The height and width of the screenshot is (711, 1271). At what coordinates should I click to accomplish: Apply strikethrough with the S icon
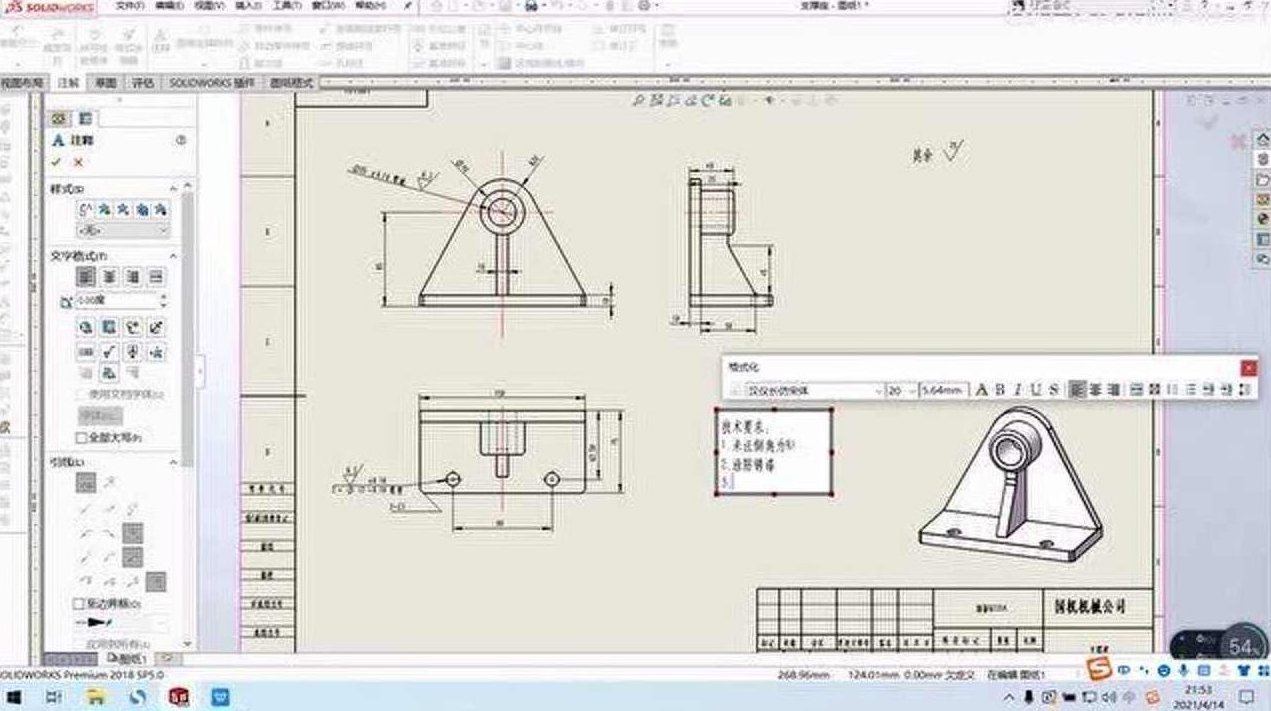click(x=1052, y=388)
